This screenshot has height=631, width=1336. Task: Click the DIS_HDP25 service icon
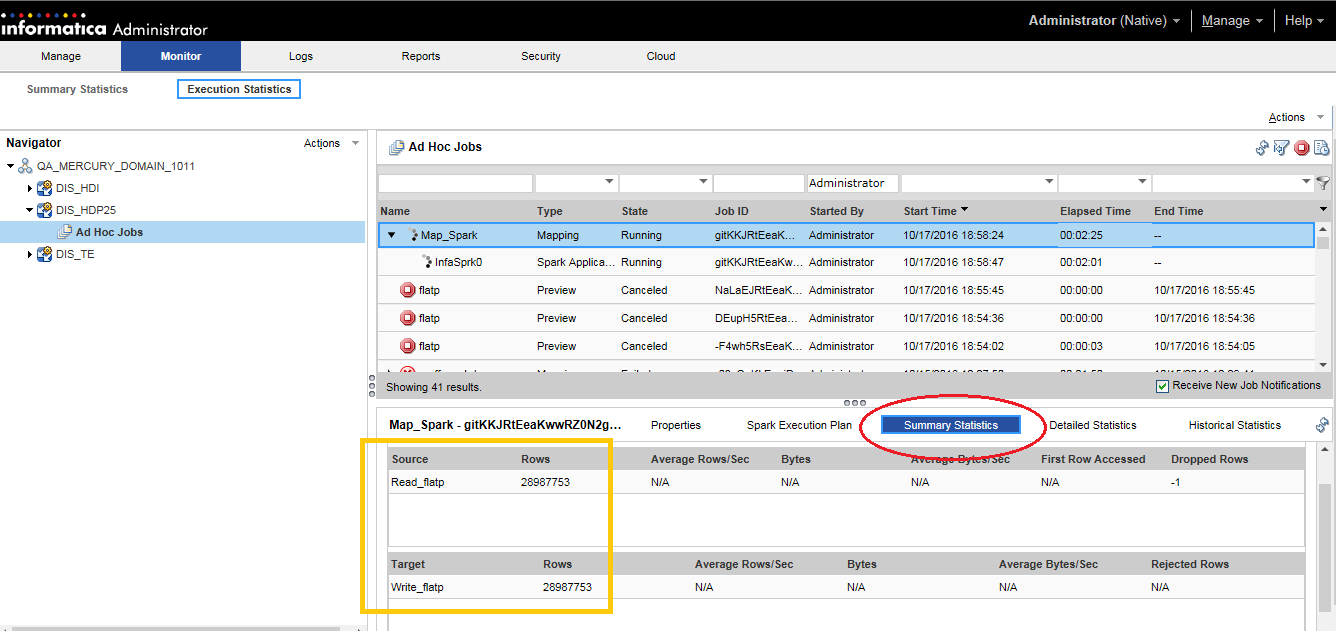pos(45,210)
